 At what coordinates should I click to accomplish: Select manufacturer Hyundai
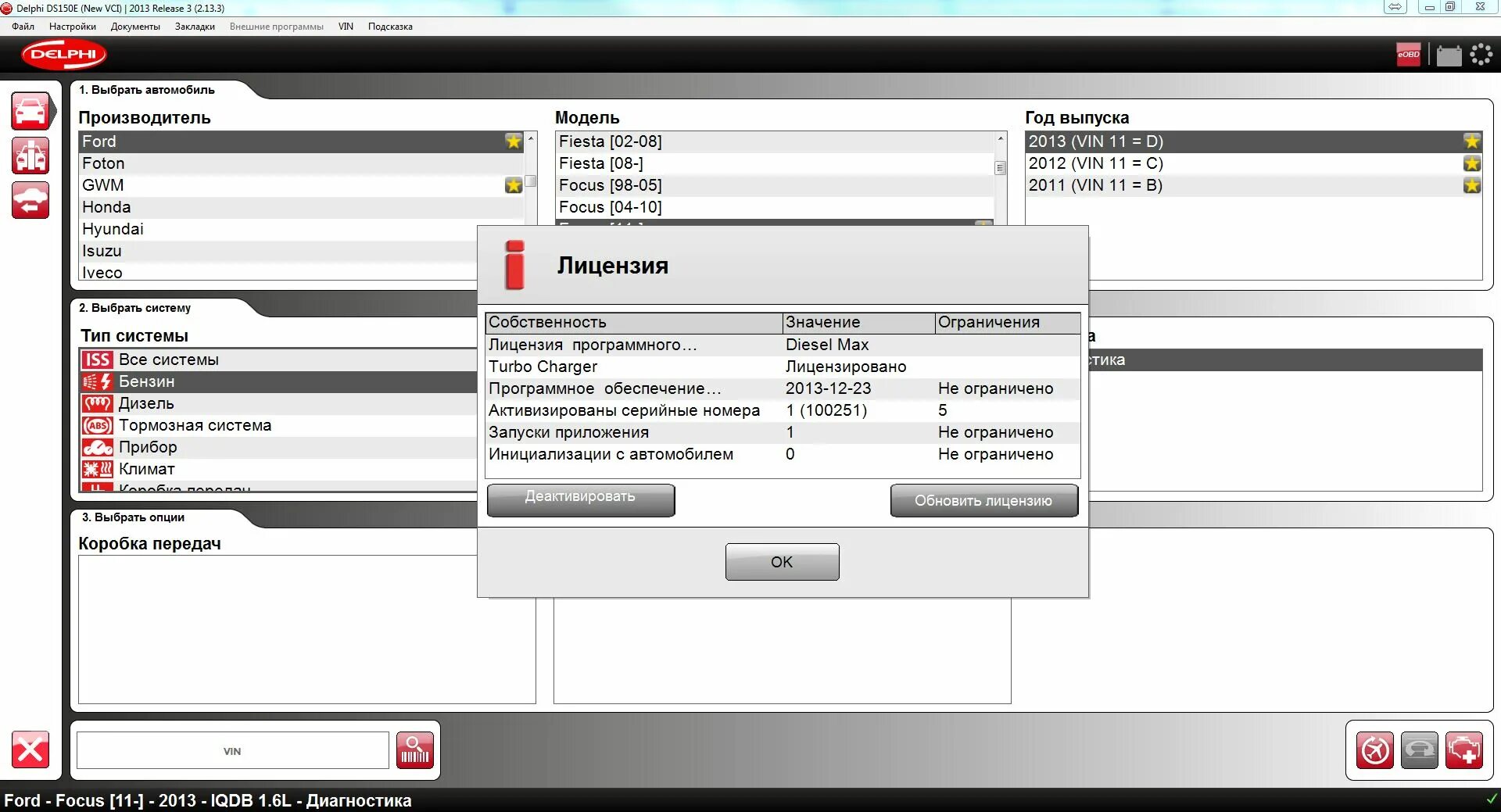pyautogui.click(x=301, y=229)
